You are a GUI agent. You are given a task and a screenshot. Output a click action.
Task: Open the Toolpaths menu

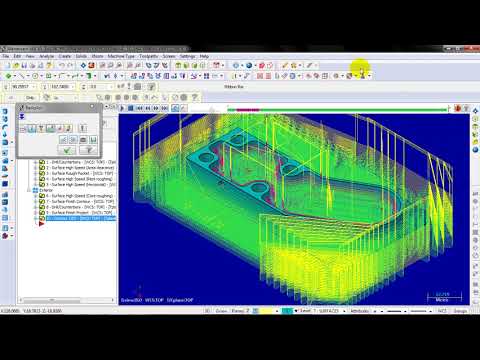pos(149,56)
